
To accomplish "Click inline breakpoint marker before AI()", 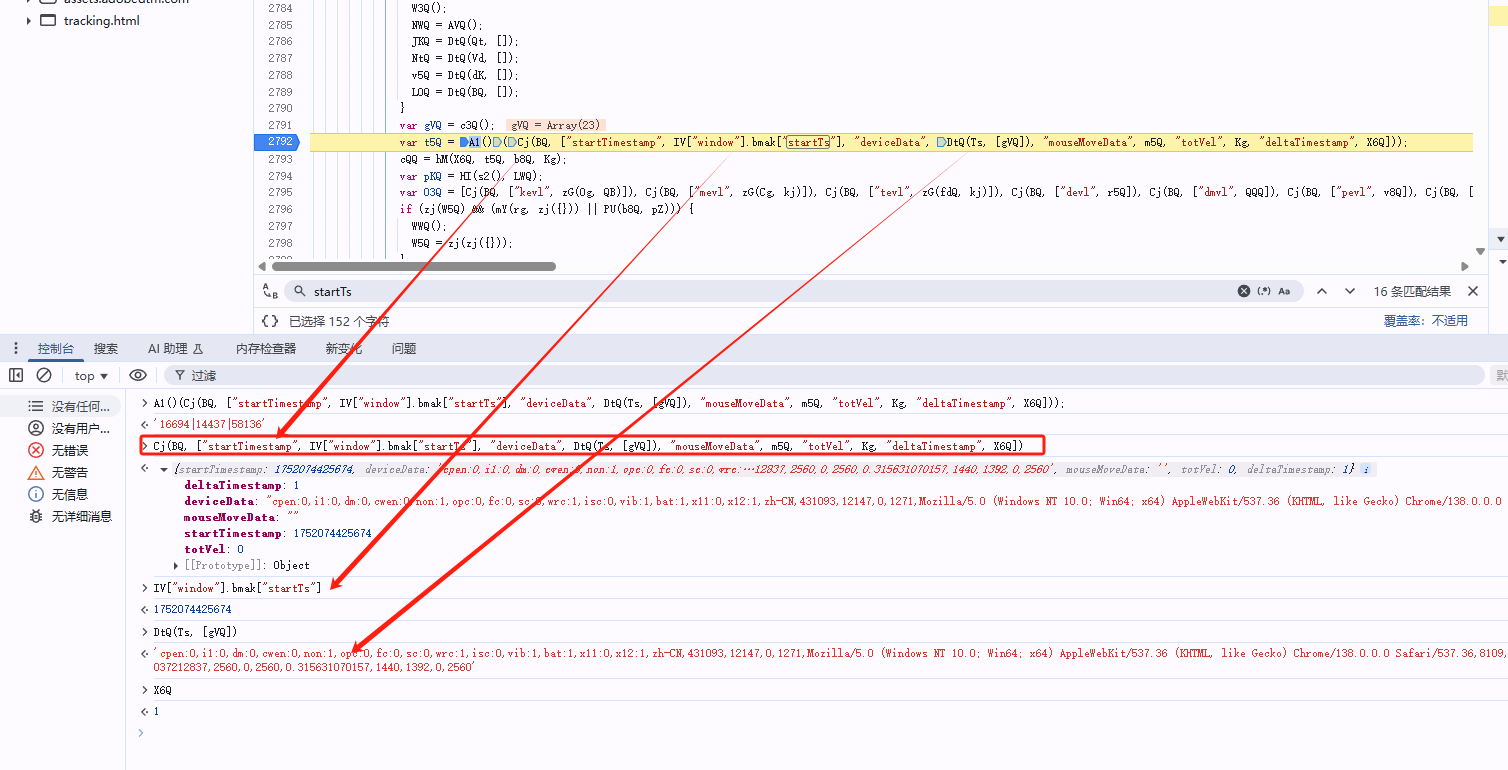I will pyautogui.click(x=465, y=143).
